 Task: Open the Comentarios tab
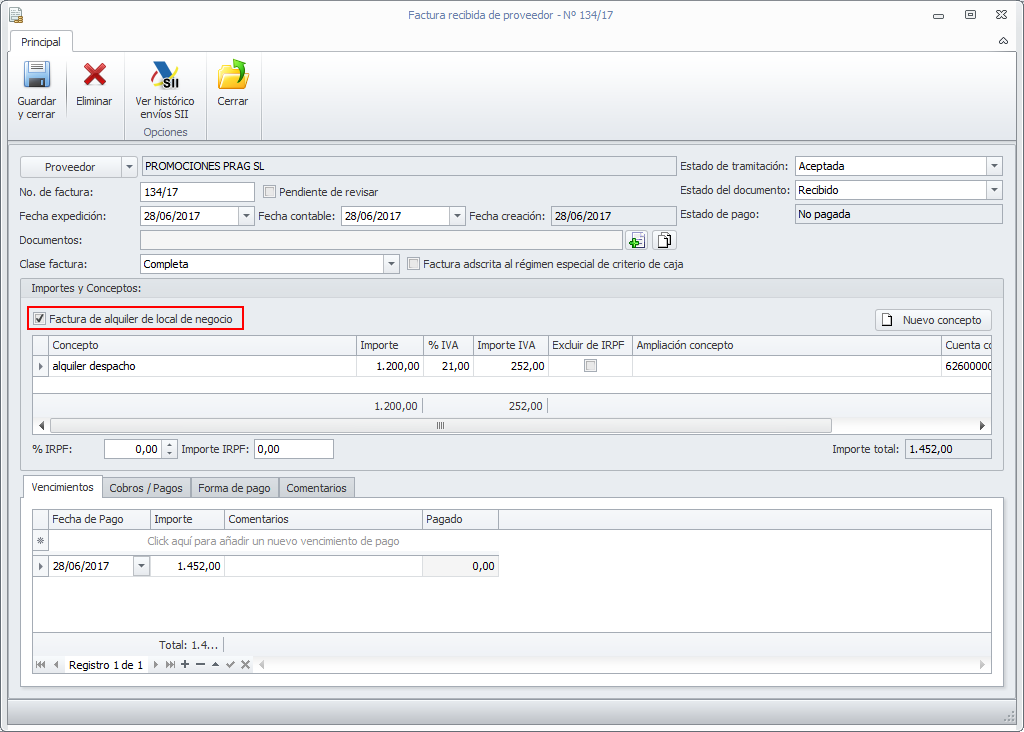tap(316, 488)
